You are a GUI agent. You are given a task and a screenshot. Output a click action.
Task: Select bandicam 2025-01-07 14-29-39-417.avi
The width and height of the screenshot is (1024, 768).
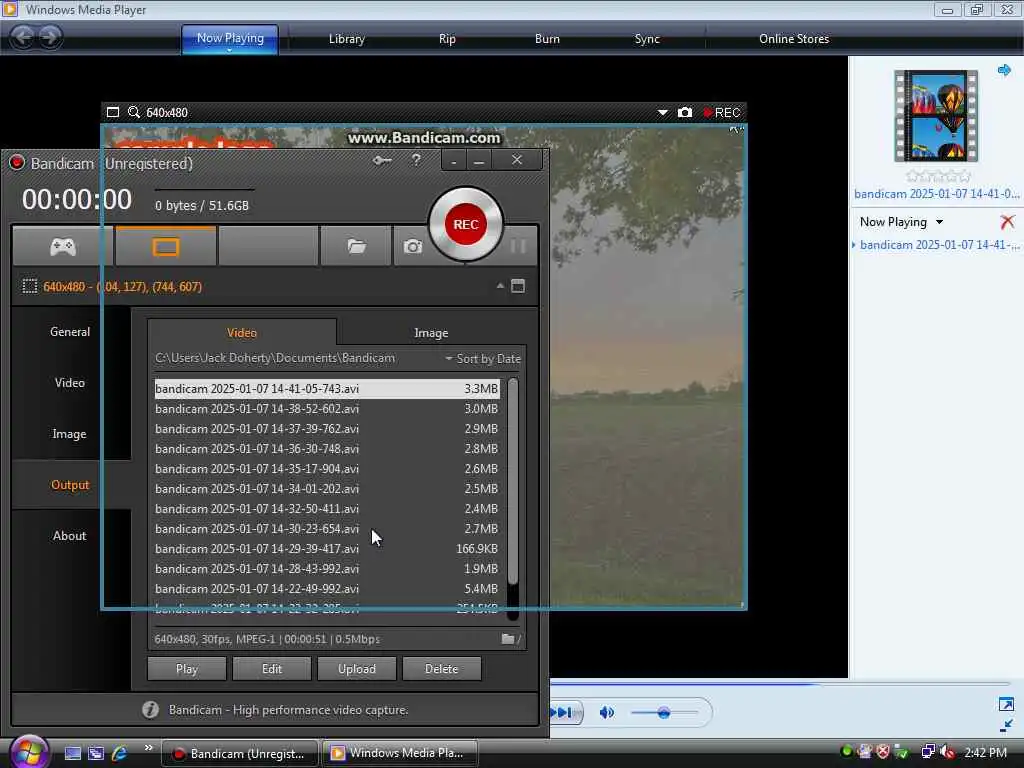point(327,549)
